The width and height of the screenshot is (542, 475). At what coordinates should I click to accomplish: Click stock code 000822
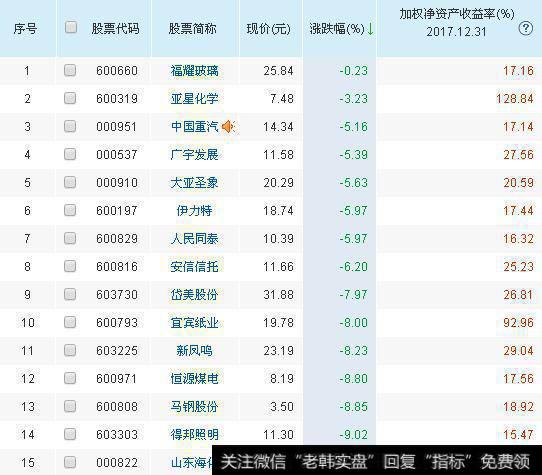tap(117, 463)
